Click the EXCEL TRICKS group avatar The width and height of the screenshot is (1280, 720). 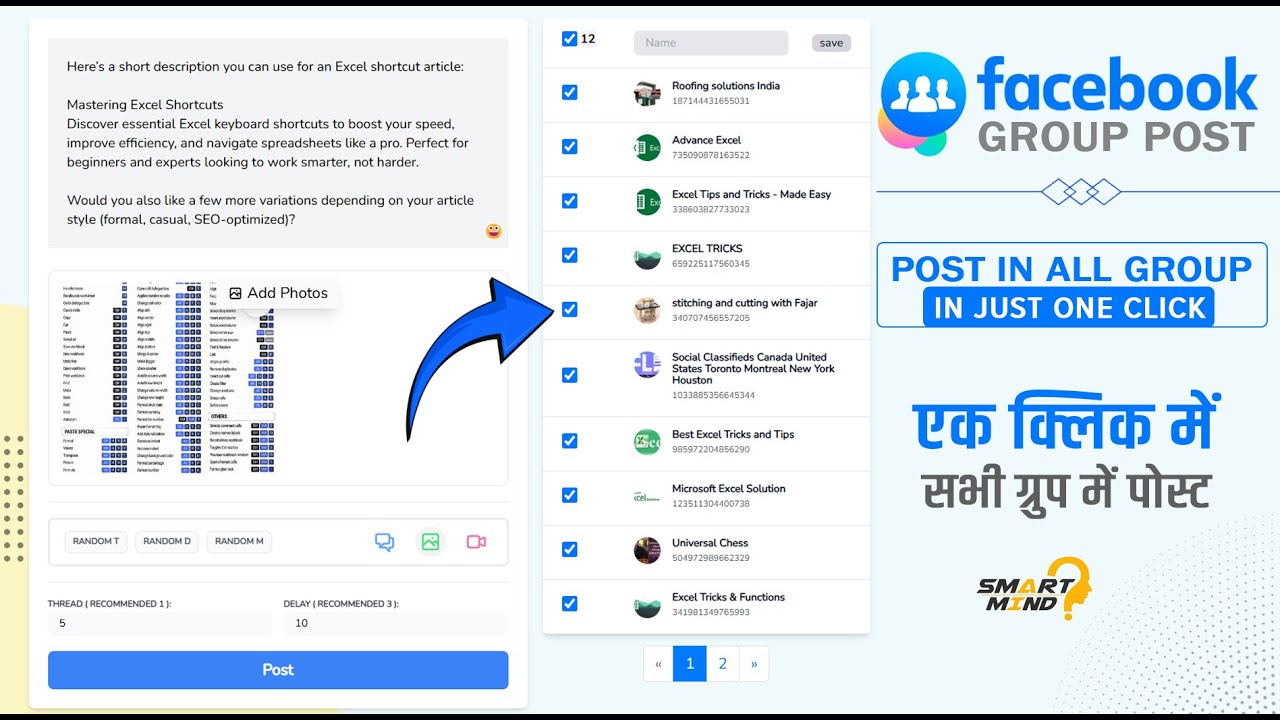(647, 256)
